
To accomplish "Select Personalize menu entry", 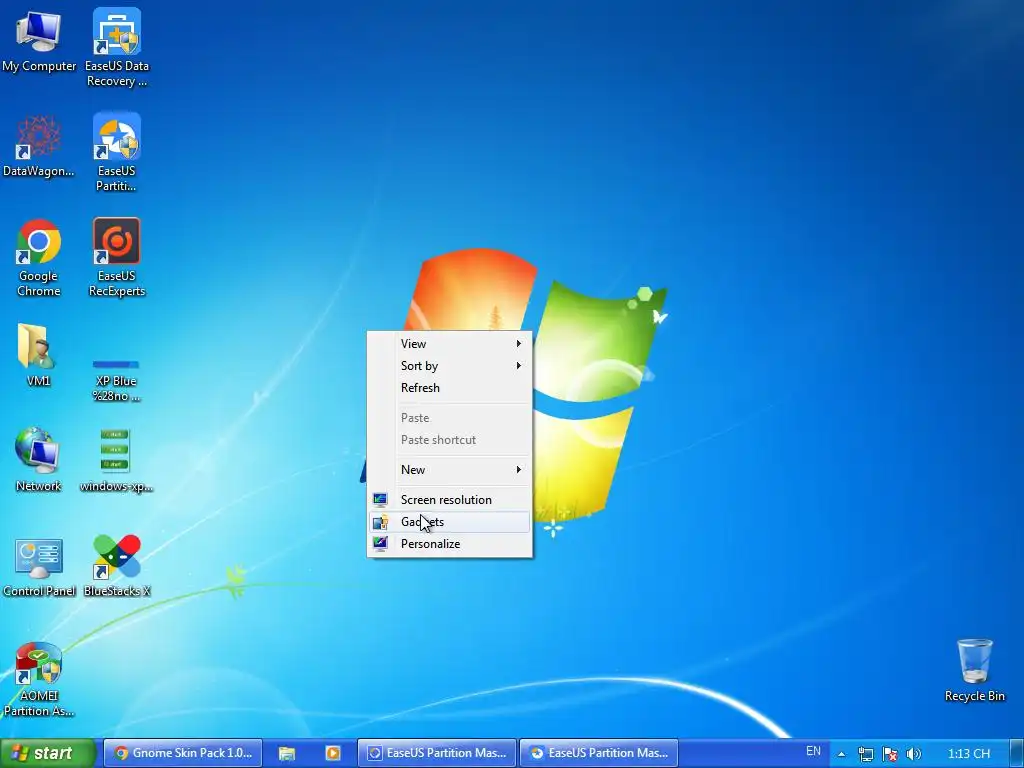I will point(449,544).
